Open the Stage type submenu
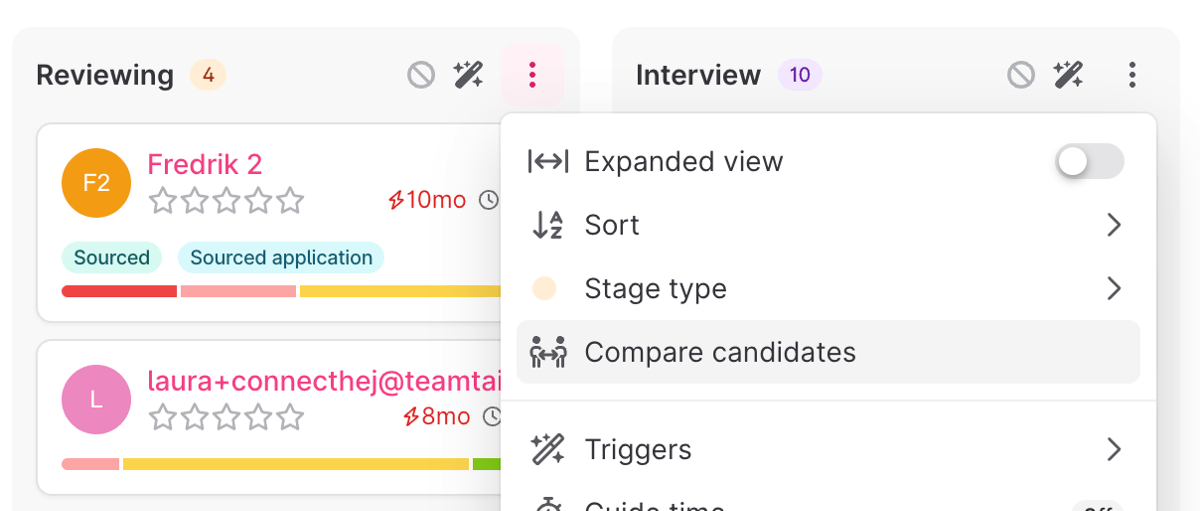 pos(828,289)
